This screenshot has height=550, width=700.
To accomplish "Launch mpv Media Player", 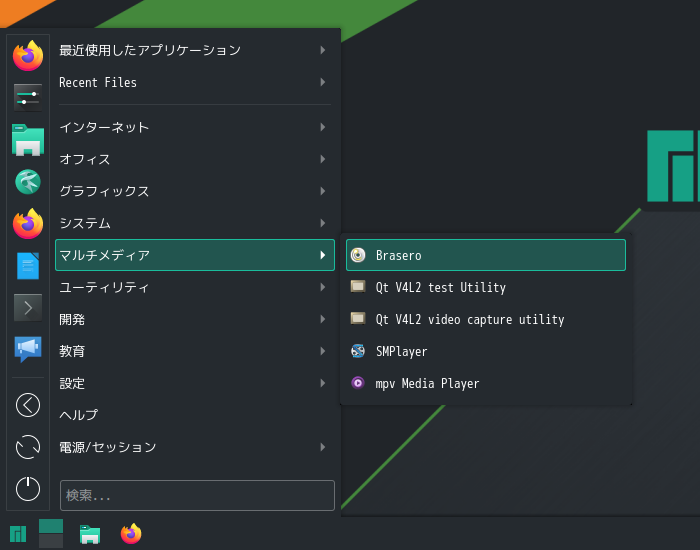I will click(x=486, y=383).
